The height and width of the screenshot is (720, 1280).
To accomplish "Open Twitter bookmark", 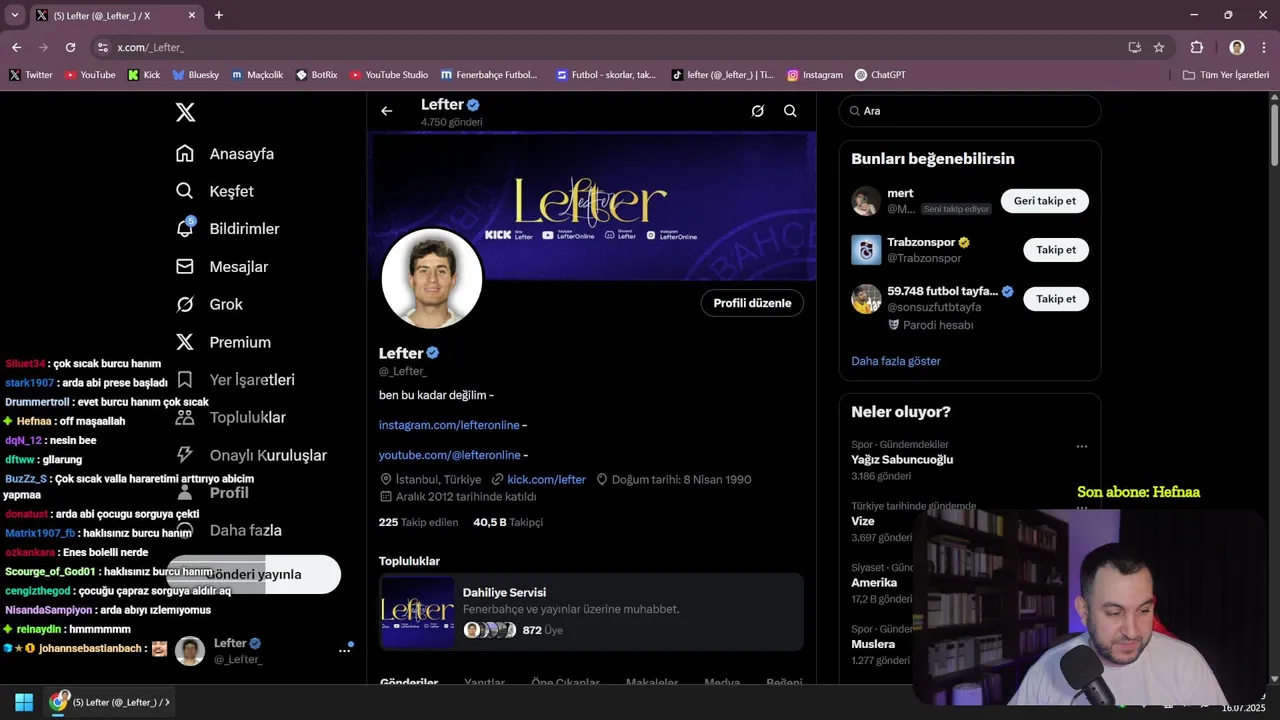I will click(x=31, y=75).
